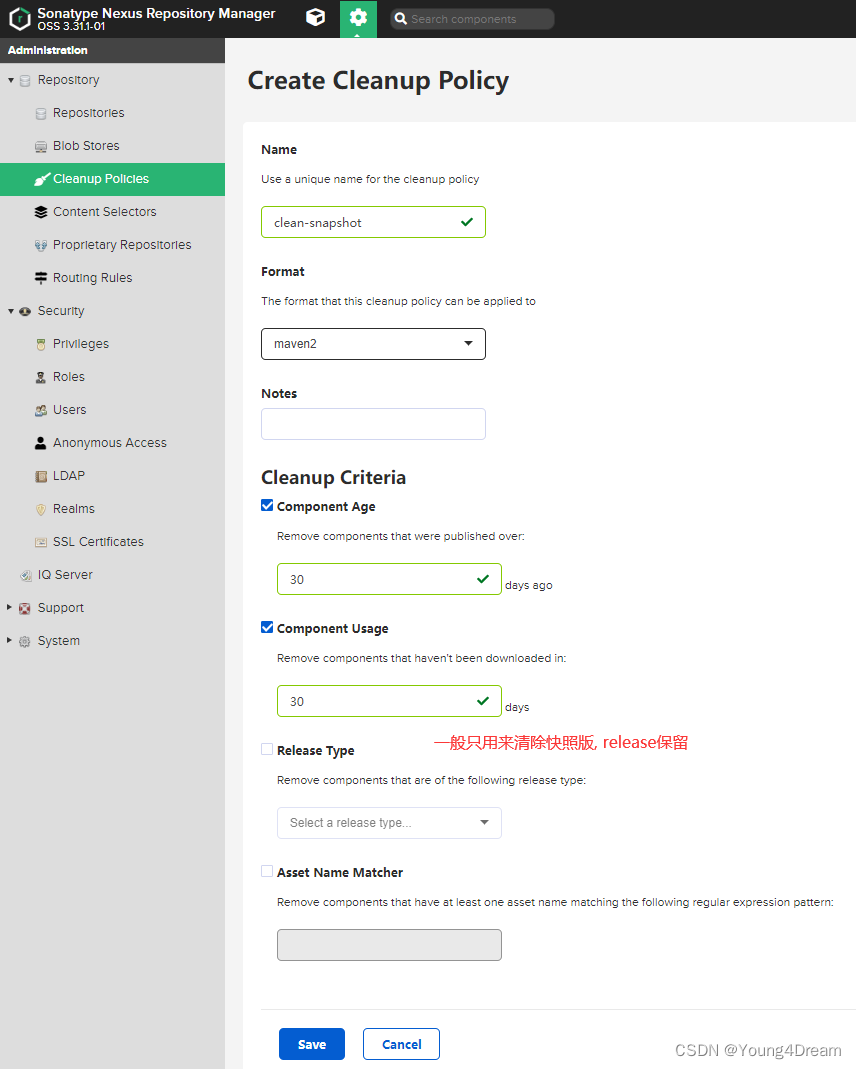The image size is (856, 1069).
Task: Open the Select a release type dropdown
Action: [389, 823]
